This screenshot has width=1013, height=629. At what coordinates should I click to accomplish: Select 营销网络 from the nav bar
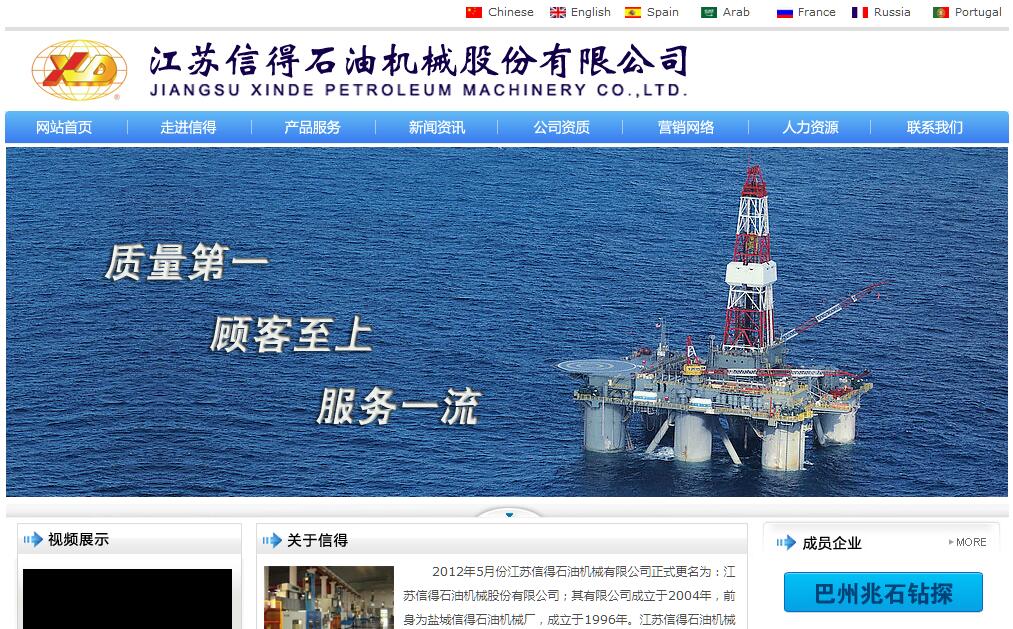(x=686, y=127)
